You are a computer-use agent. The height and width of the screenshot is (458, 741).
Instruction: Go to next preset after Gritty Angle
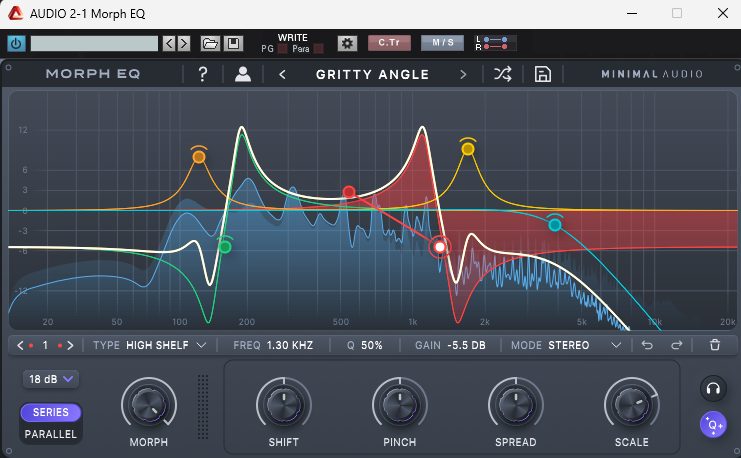463,74
